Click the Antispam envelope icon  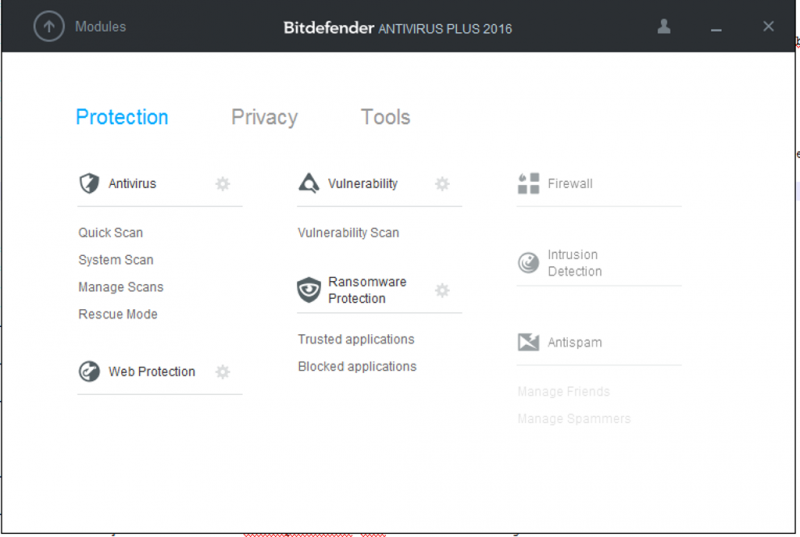pos(529,342)
